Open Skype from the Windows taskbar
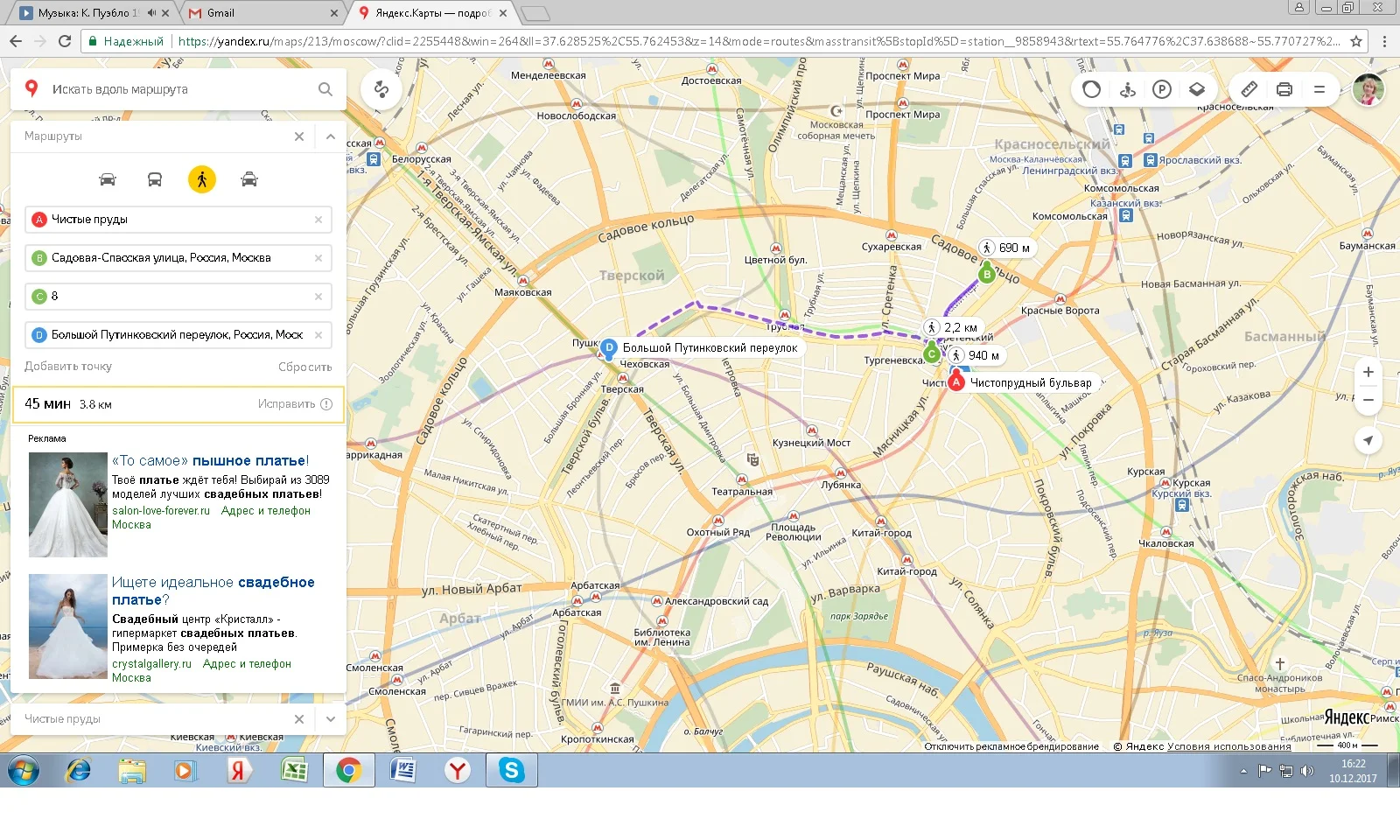Image resolution: width=1400 pixels, height=840 pixels. click(511, 770)
